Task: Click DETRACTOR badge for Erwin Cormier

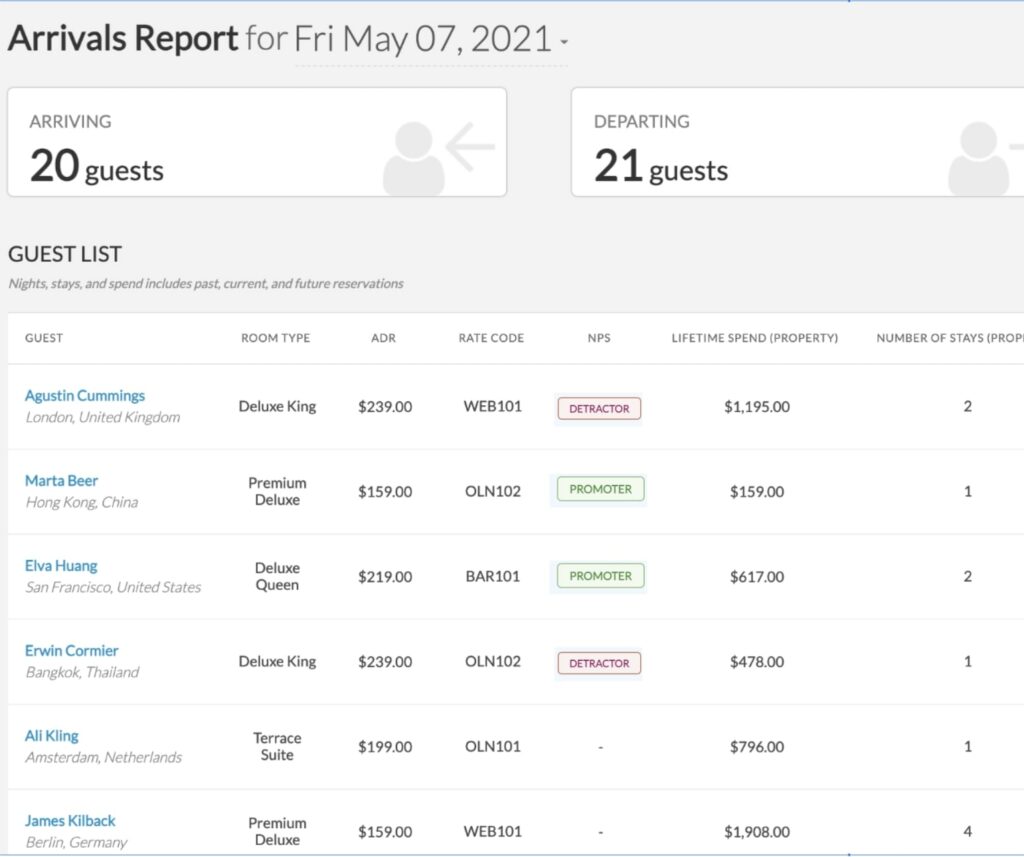Action: pyautogui.click(x=599, y=663)
